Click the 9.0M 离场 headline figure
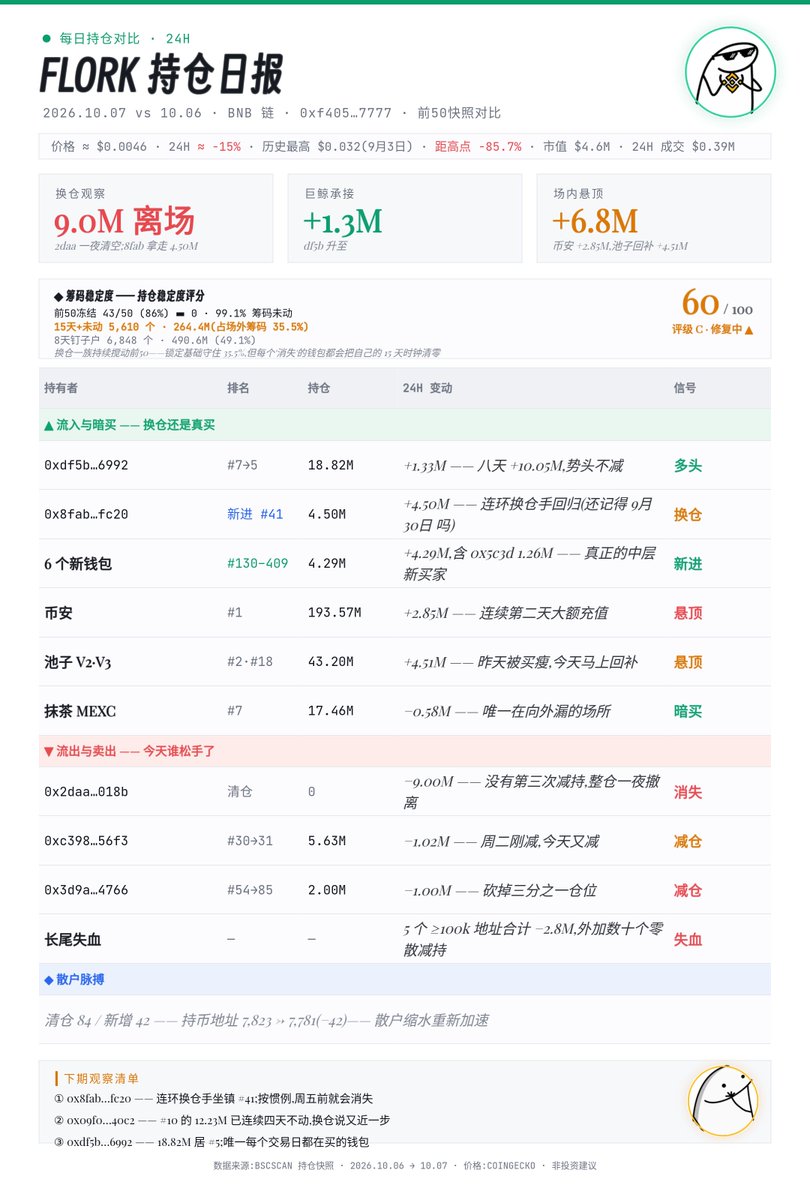The height and width of the screenshot is (1200, 810). [125, 221]
